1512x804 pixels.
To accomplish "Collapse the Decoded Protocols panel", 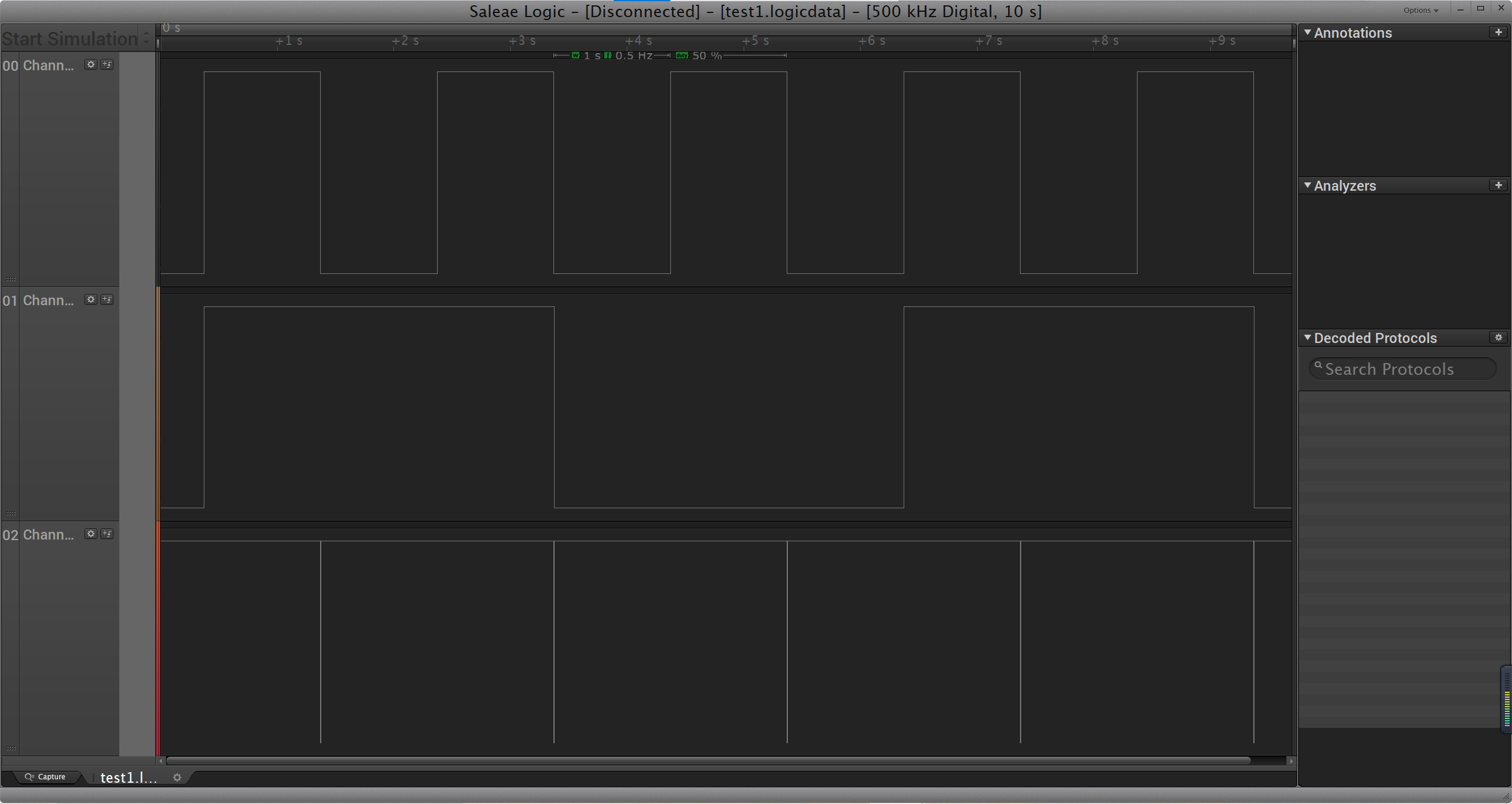I will [1308, 338].
